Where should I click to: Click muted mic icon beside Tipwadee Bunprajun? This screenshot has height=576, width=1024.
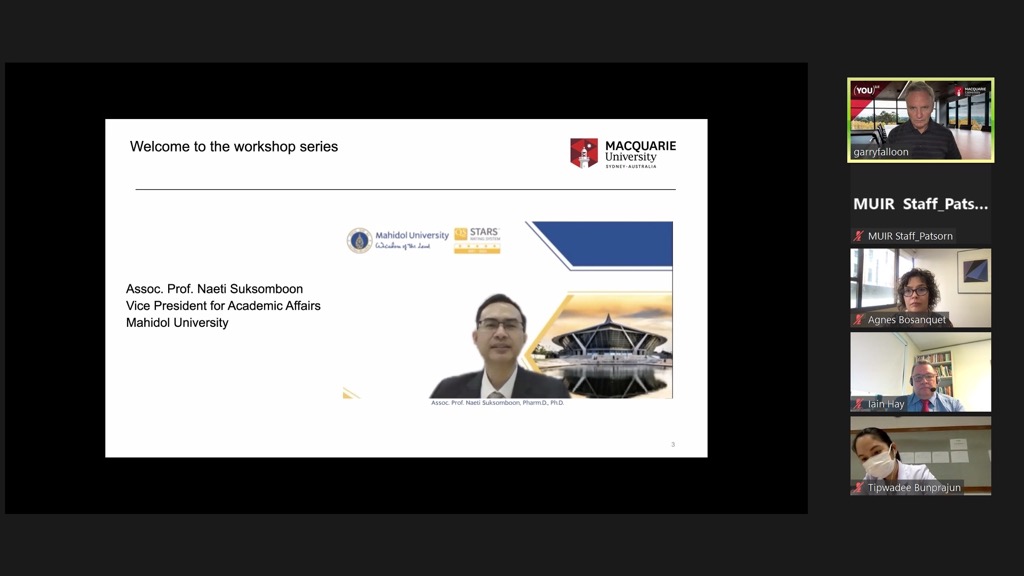(x=858, y=488)
